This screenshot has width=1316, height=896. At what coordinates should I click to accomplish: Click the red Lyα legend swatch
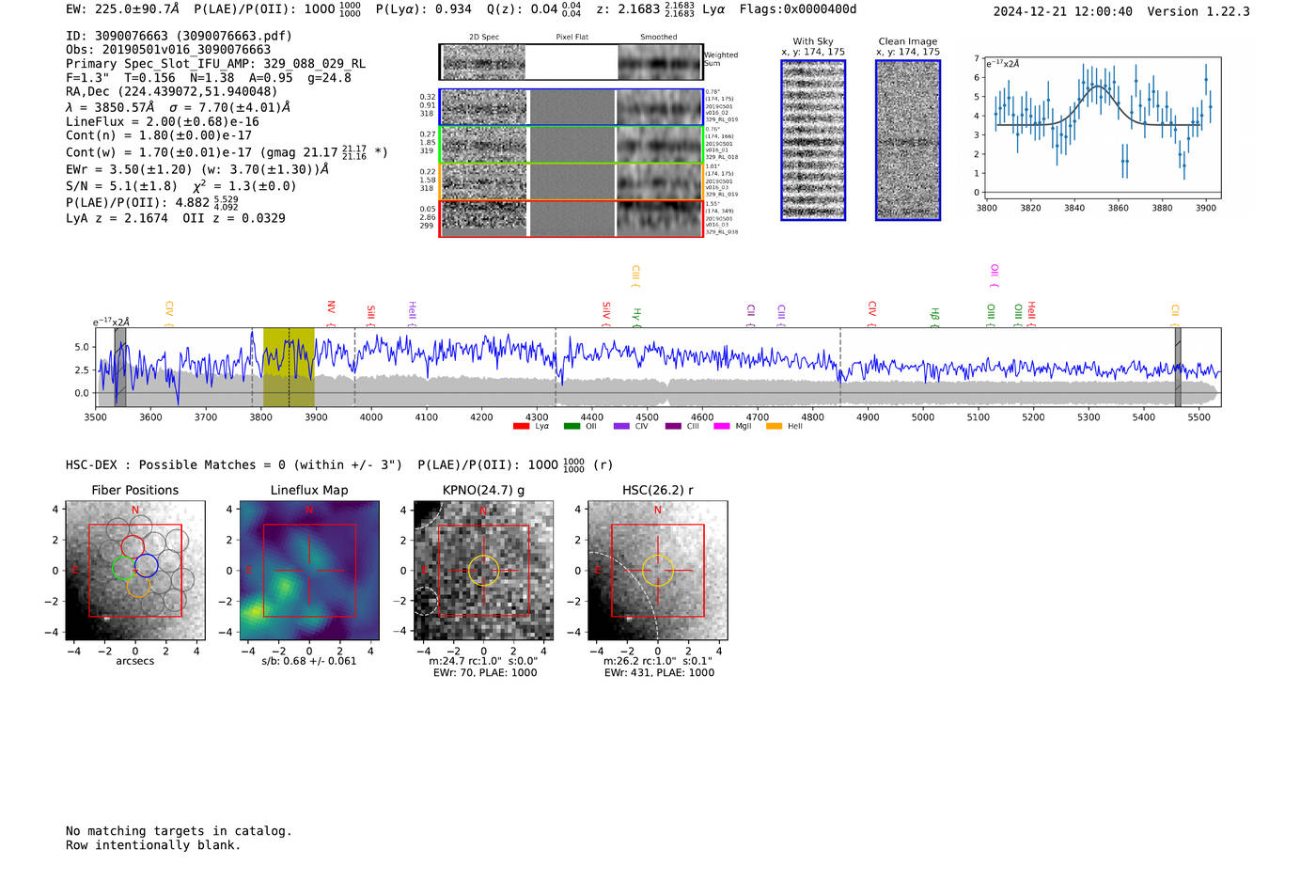click(x=521, y=427)
